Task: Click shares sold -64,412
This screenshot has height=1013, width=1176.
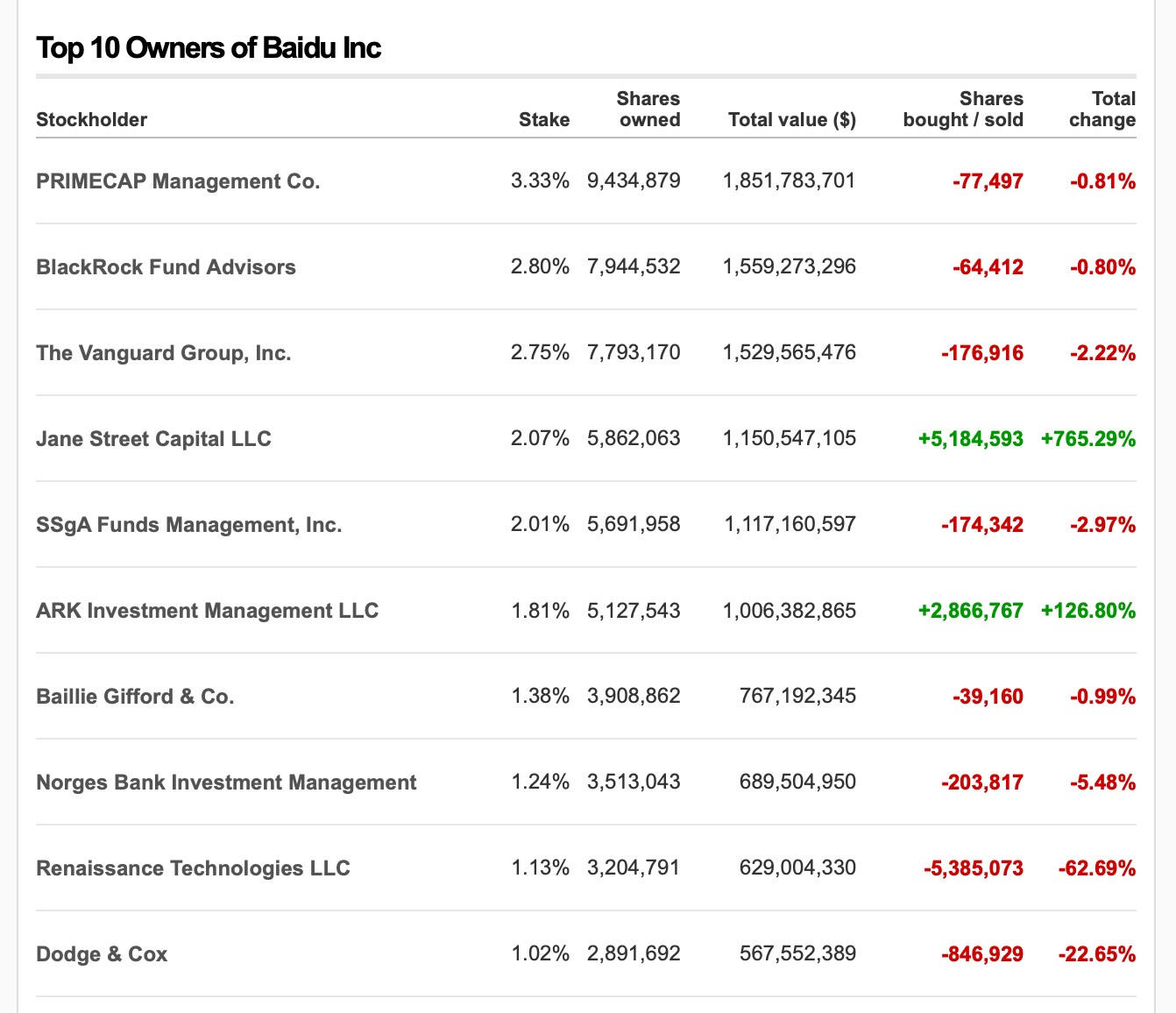Action: pyautogui.click(x=988, y=267)
